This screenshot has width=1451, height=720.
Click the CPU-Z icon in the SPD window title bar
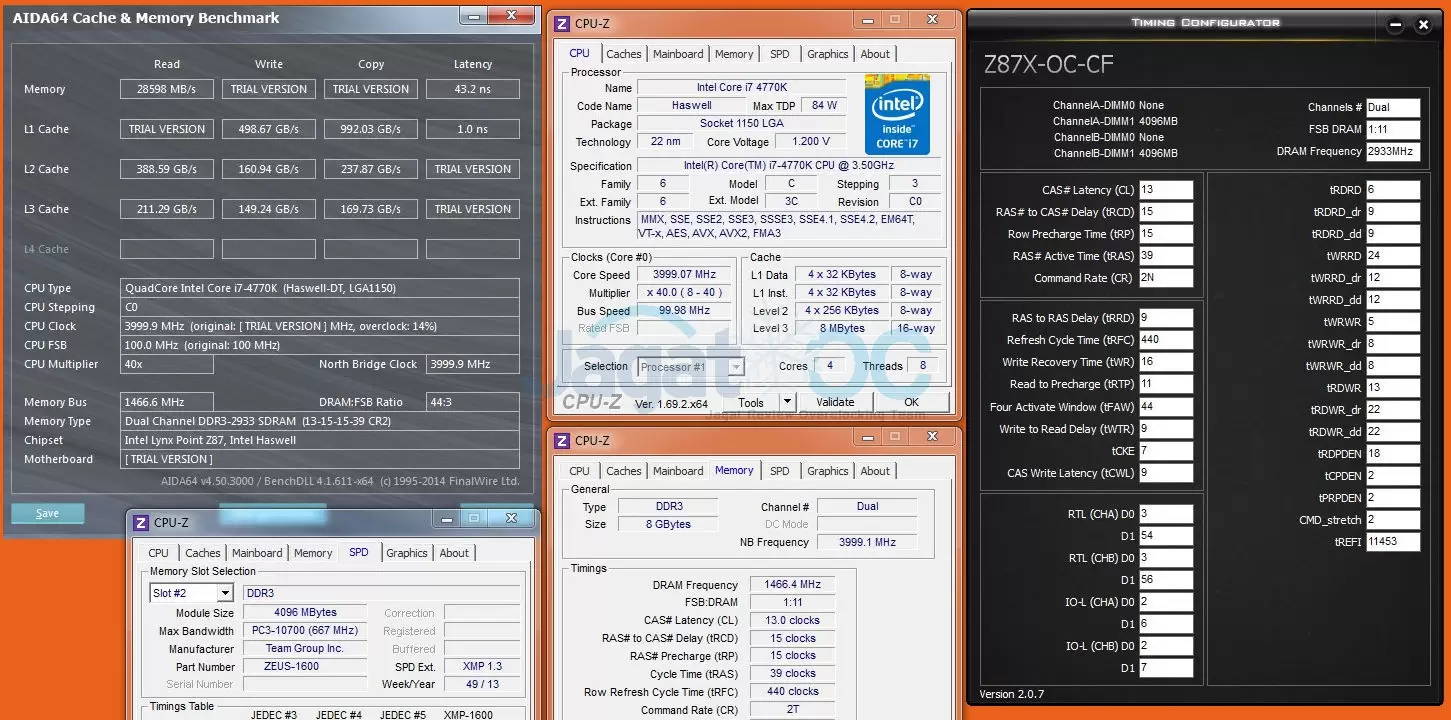click(x=141, y=522)
